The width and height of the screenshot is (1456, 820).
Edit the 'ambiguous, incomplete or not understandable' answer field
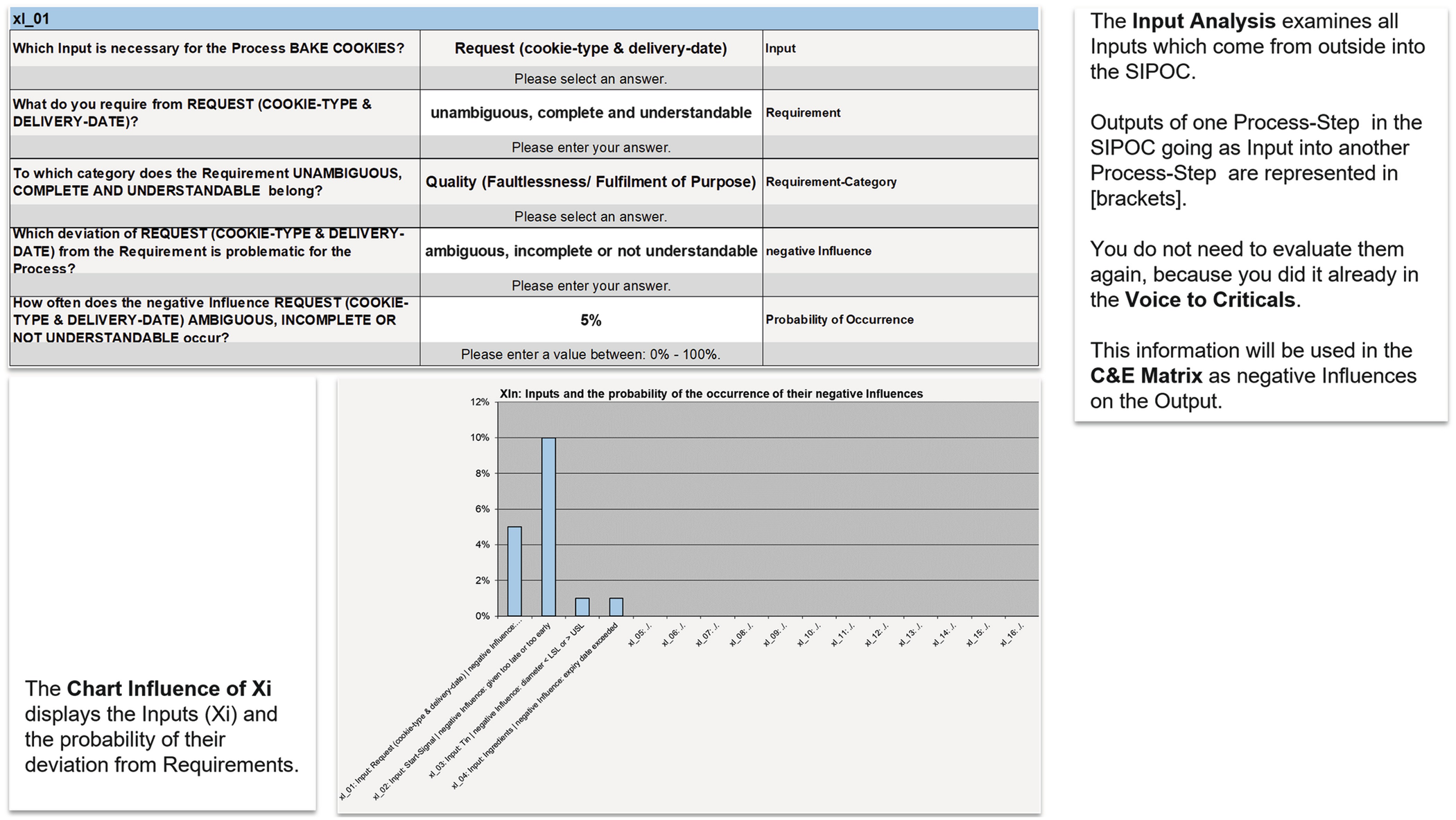pos(591,251)
